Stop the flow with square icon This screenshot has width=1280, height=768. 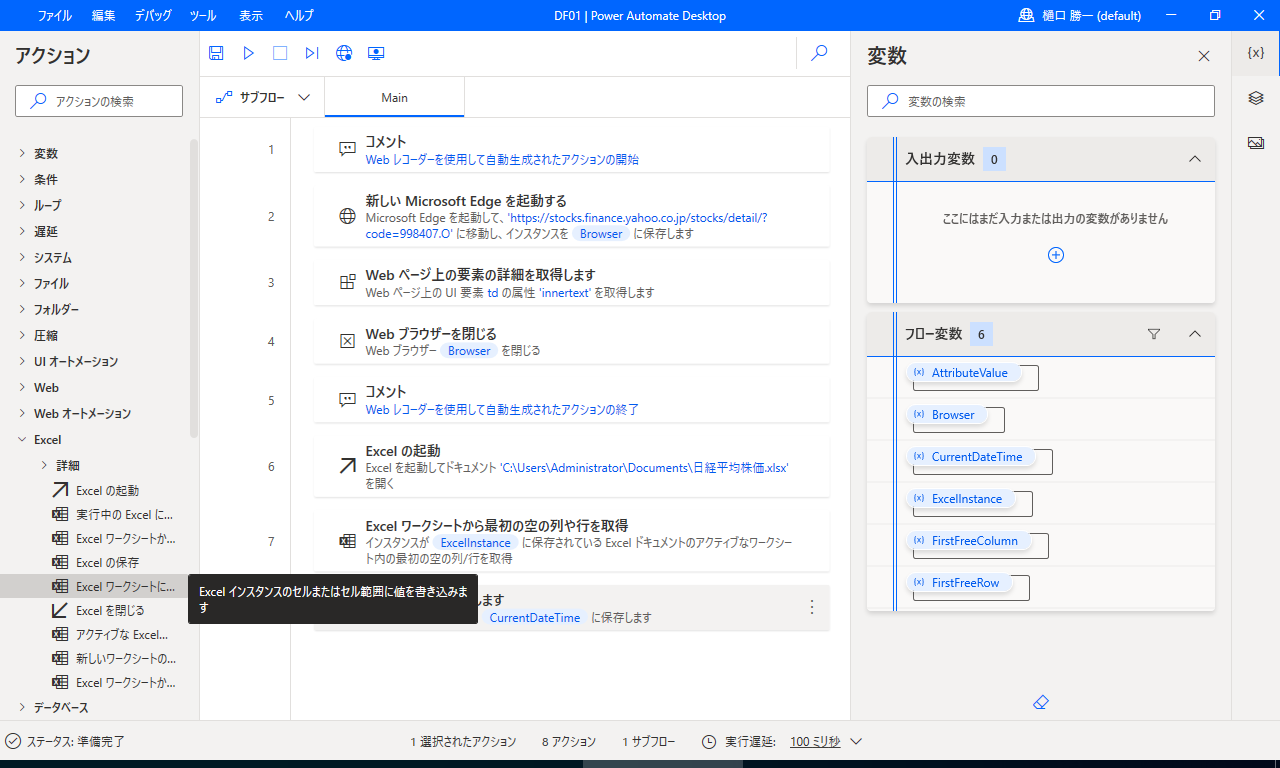280,53
